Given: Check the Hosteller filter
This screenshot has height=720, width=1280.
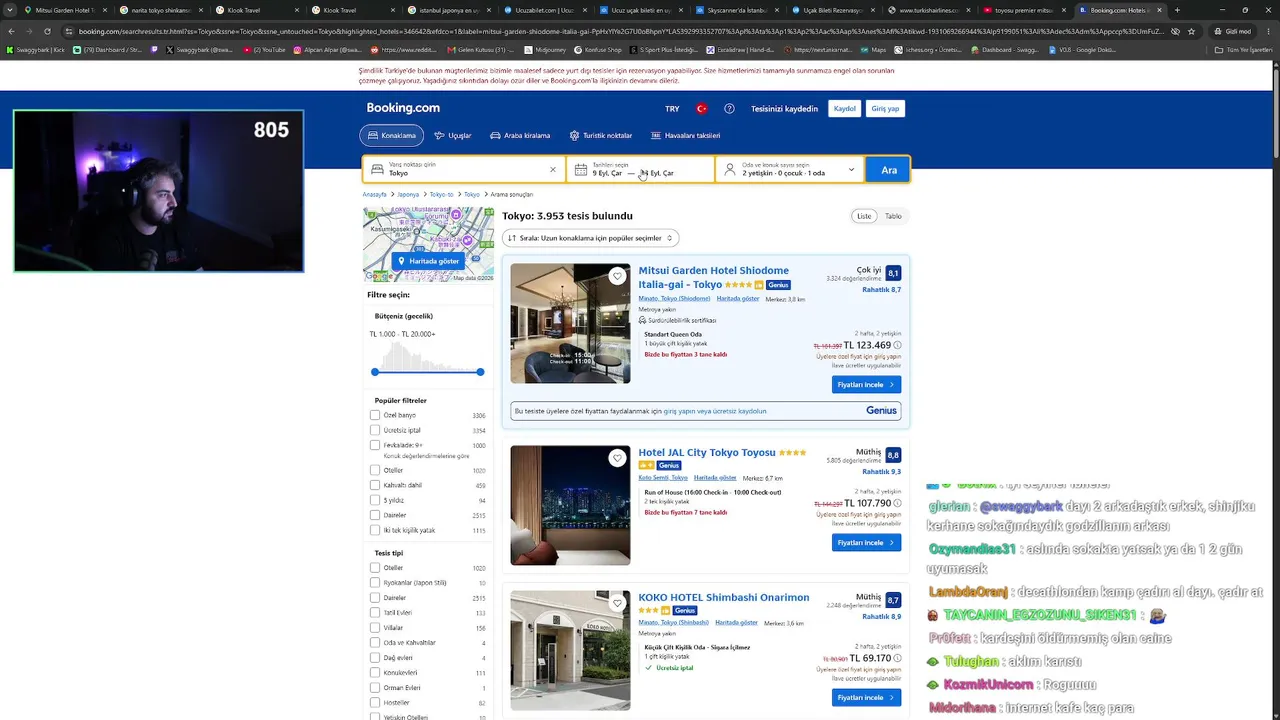Looking at the screenshot, I should (375, 703).
